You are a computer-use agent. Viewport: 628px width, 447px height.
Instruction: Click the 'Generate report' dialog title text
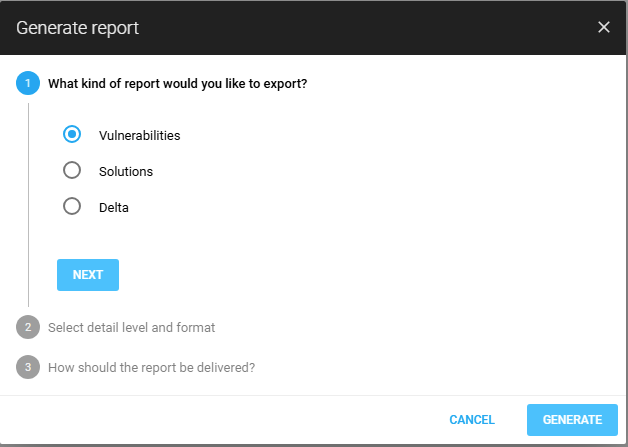click(77, 28)
